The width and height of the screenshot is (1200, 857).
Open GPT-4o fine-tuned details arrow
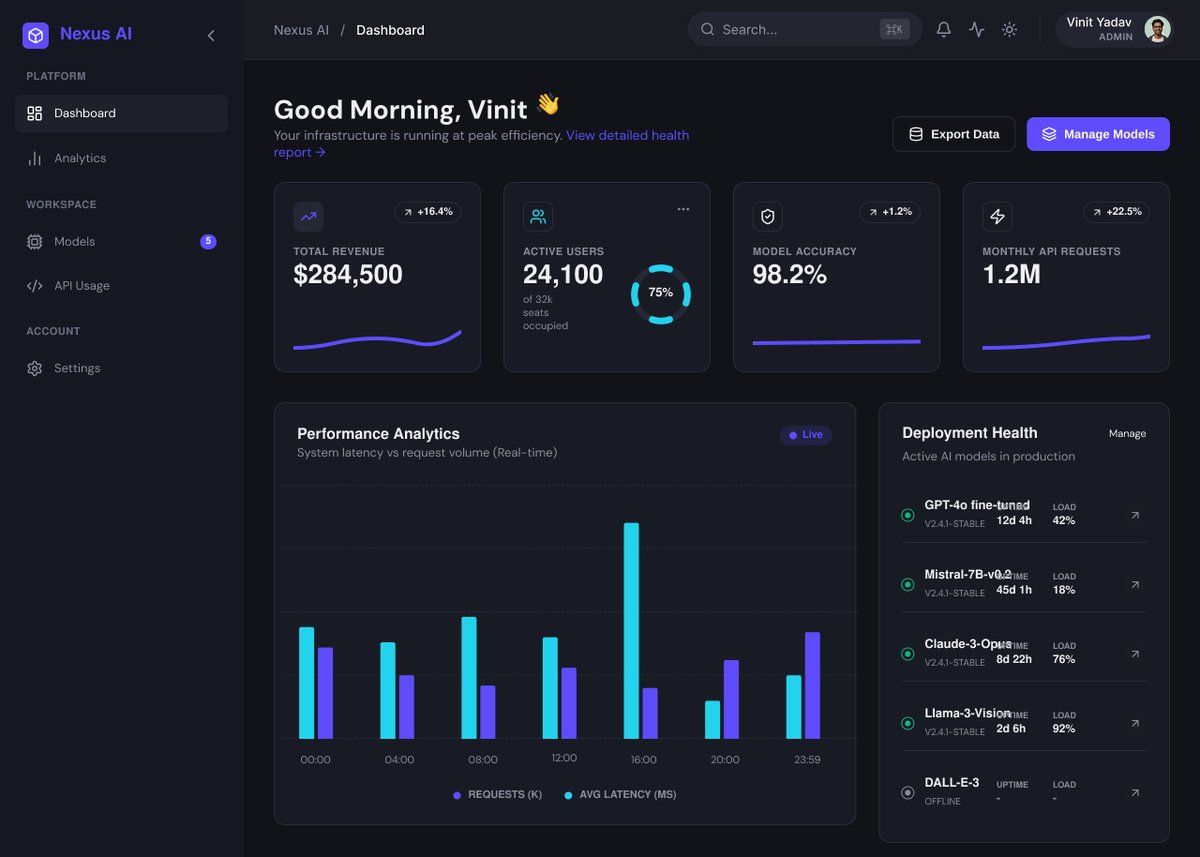tap(1135, 515)
